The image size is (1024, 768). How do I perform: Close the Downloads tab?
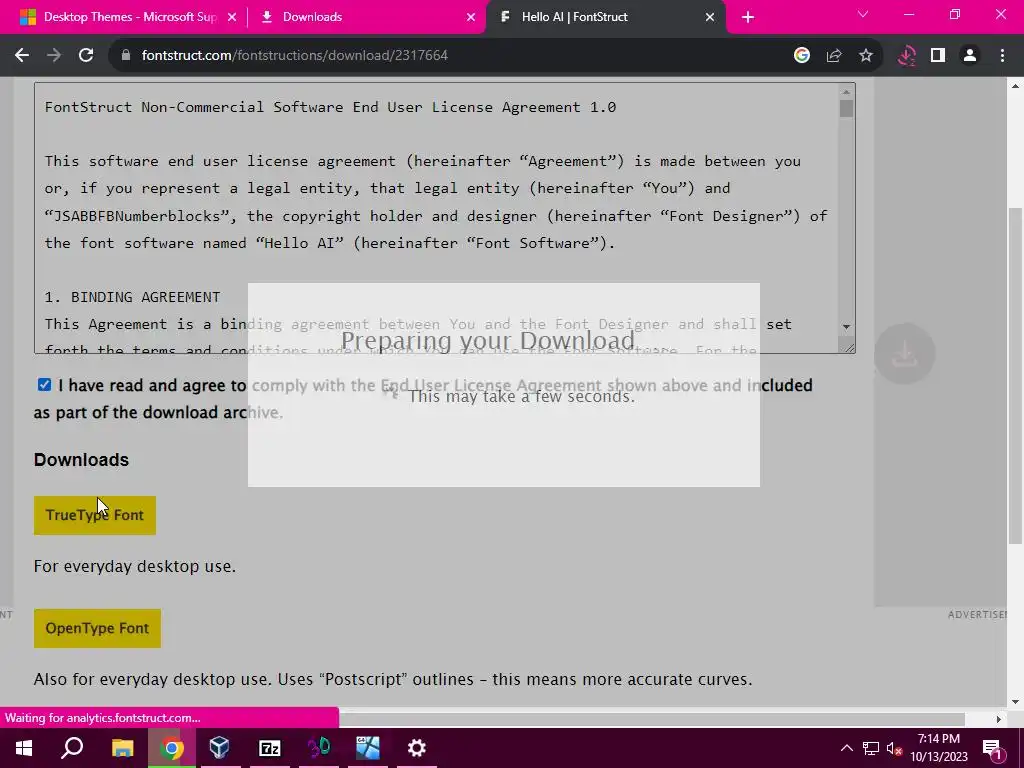471,18
